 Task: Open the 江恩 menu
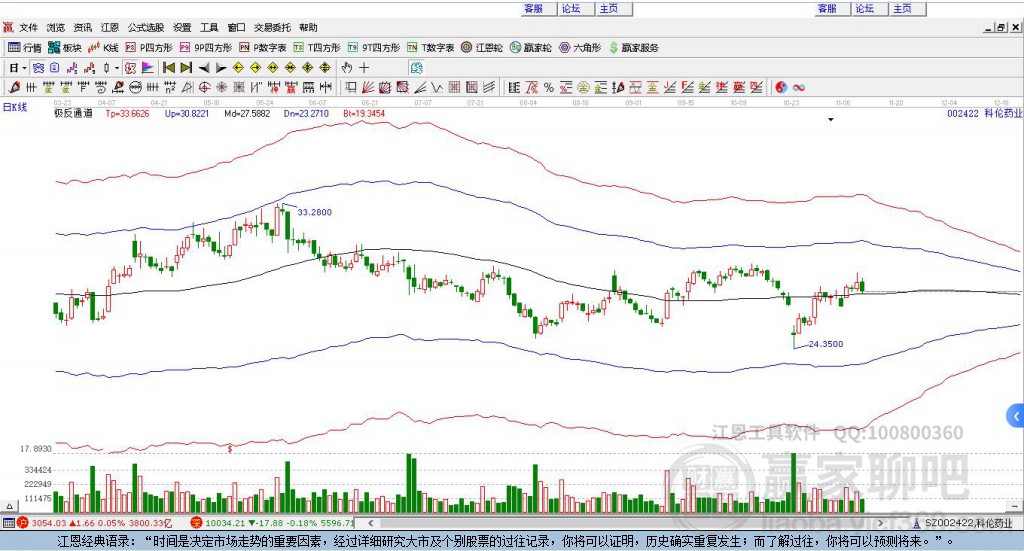tap(110, 27)
